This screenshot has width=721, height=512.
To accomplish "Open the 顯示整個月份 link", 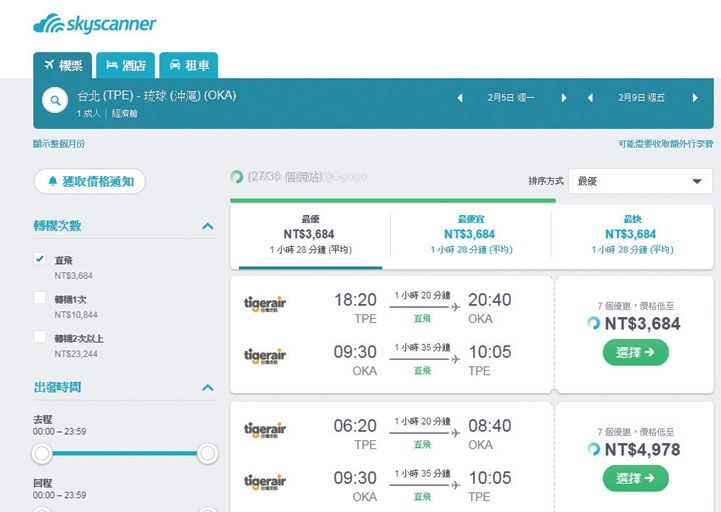I will pos(59,144).
